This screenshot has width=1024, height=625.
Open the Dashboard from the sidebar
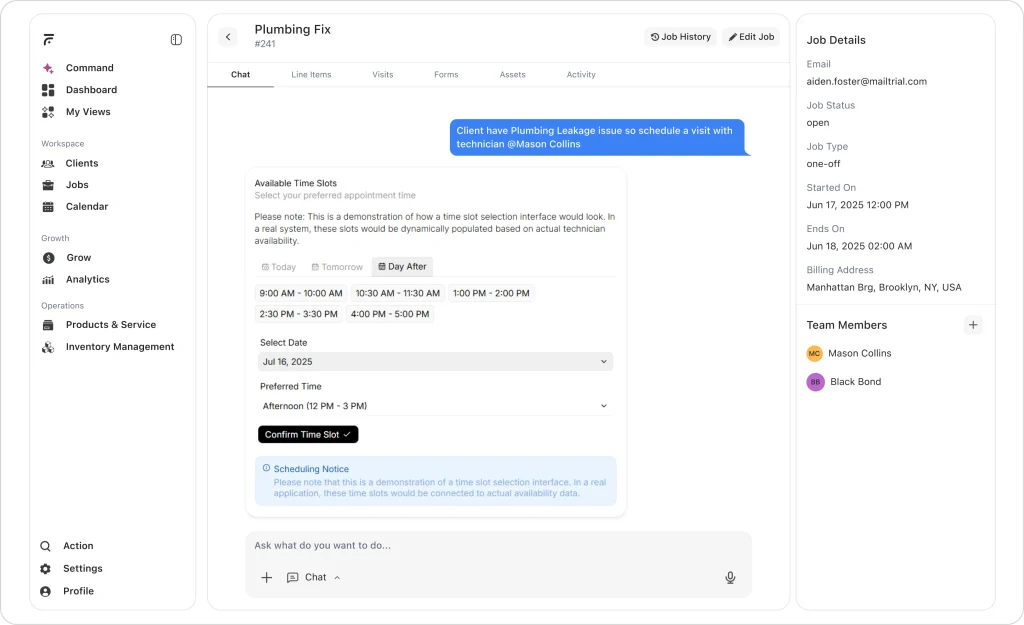click(x=88, y=90)
